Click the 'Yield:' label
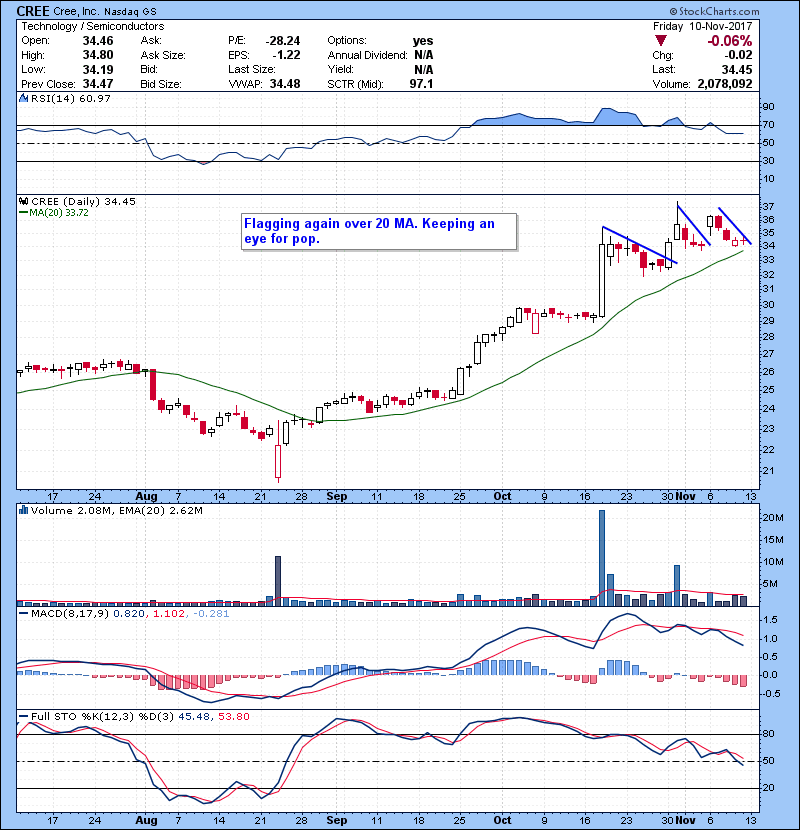800x830 pixels. point(340,69)
